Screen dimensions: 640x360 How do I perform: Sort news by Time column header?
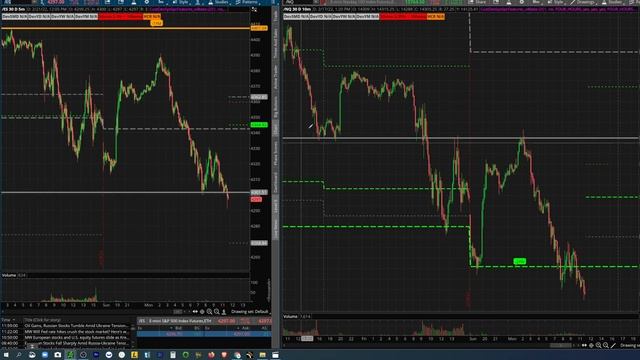[x=8, y=320]
